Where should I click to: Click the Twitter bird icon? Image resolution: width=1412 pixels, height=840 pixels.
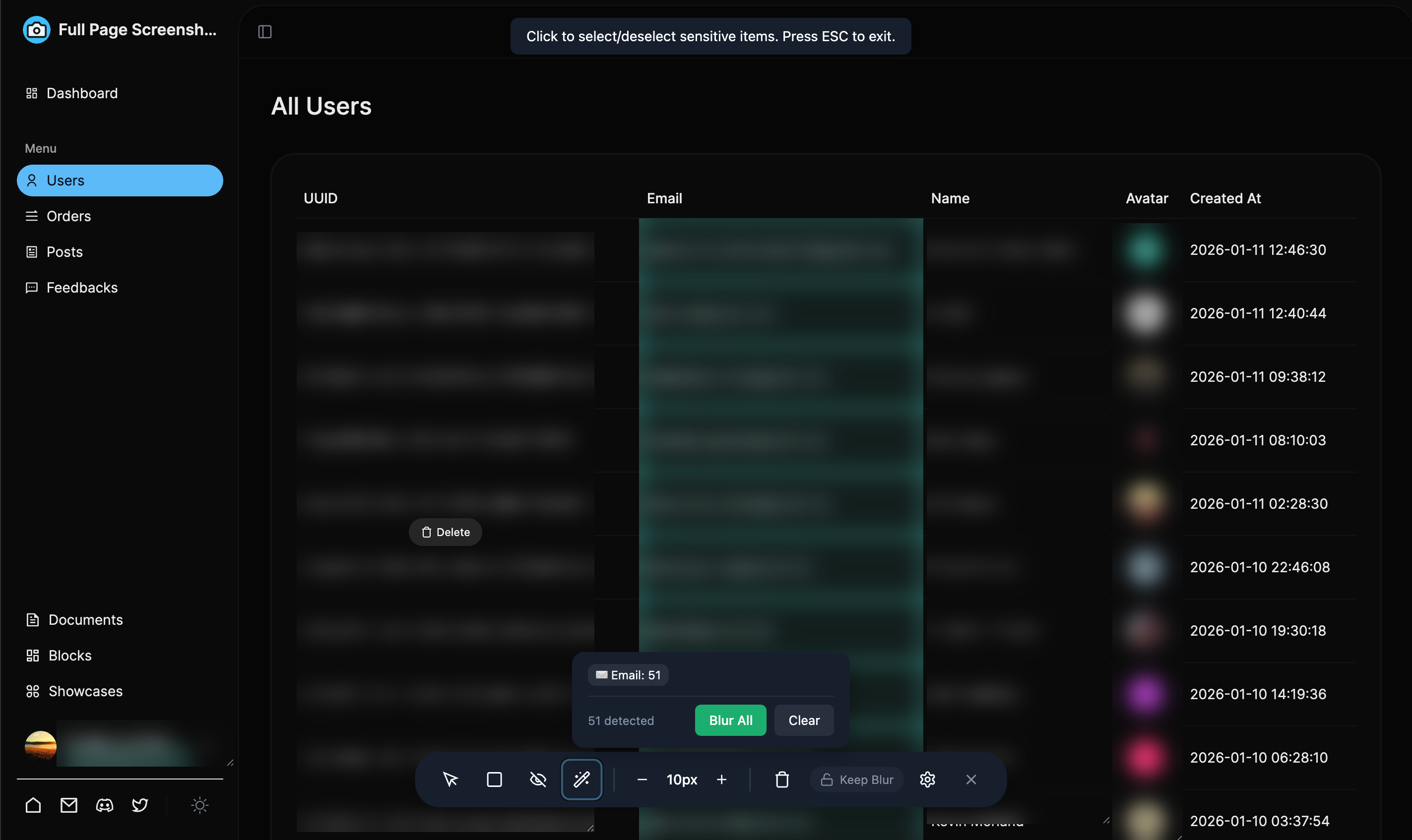coord(139,805)
